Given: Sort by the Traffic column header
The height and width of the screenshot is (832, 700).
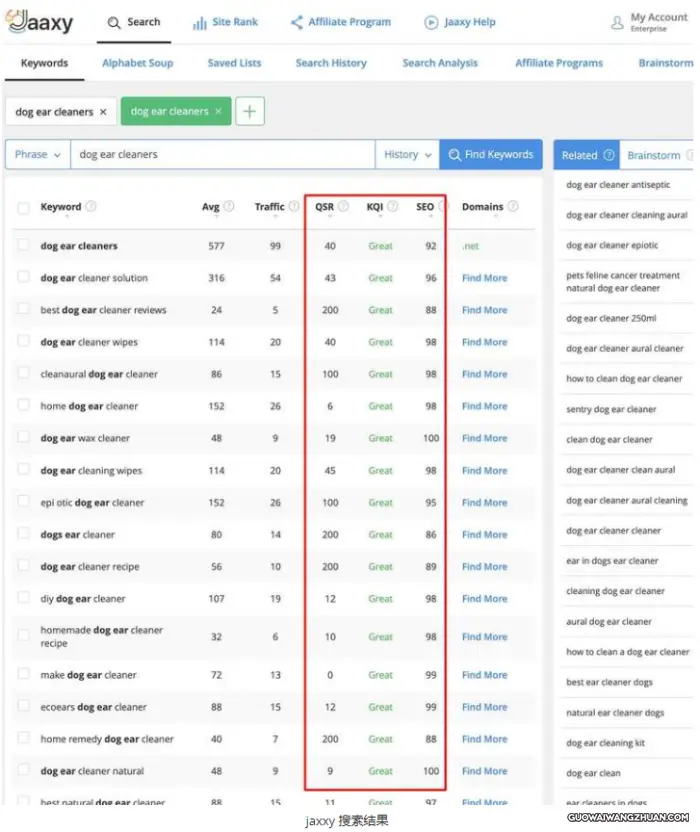Looking at the screenshot, I should 269,207.
